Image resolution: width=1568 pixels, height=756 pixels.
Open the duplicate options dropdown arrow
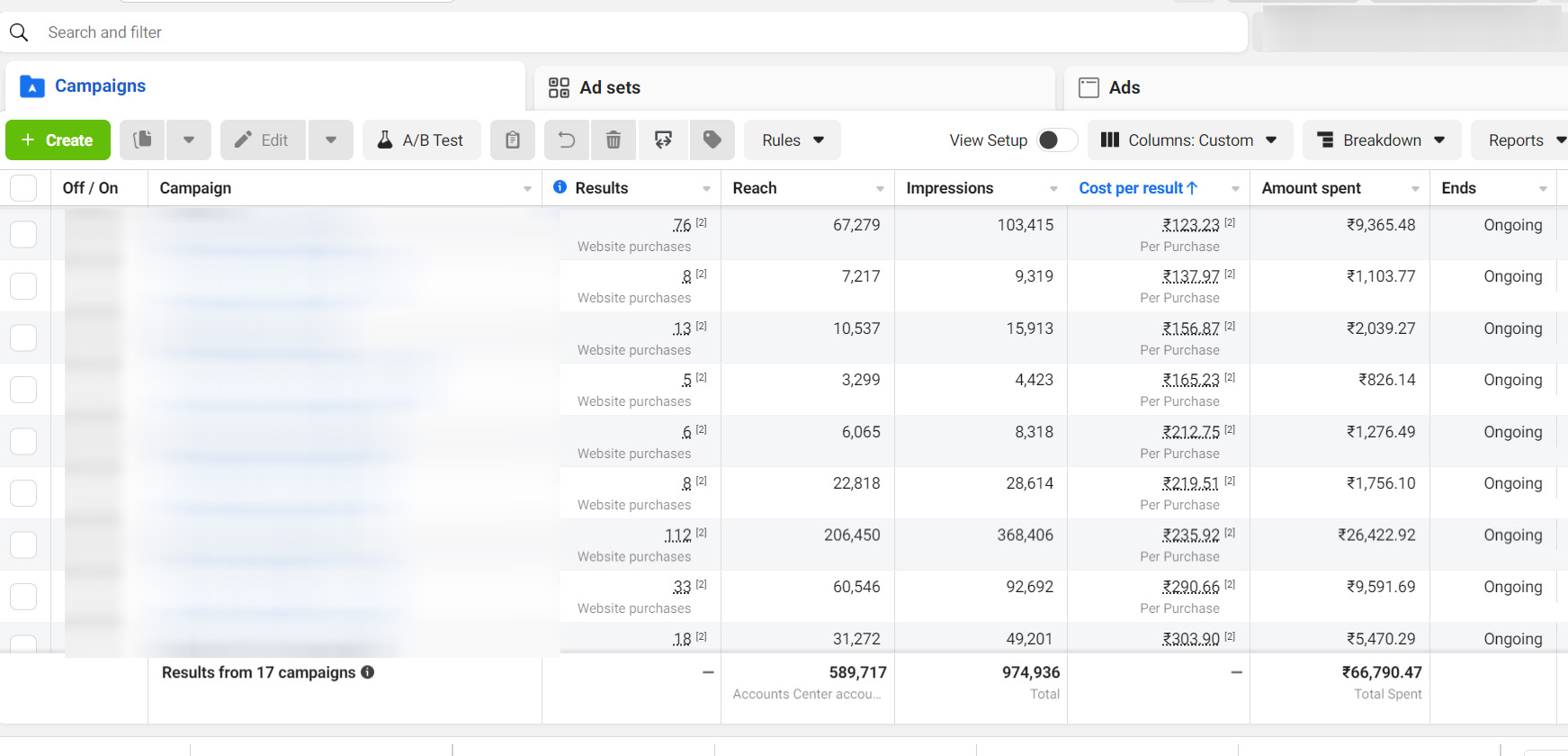[189, 139]
